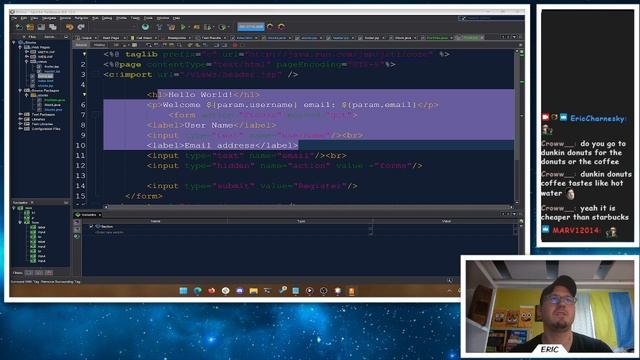
Task: Expand the Test Packages node
Action: tap(20, 115)
